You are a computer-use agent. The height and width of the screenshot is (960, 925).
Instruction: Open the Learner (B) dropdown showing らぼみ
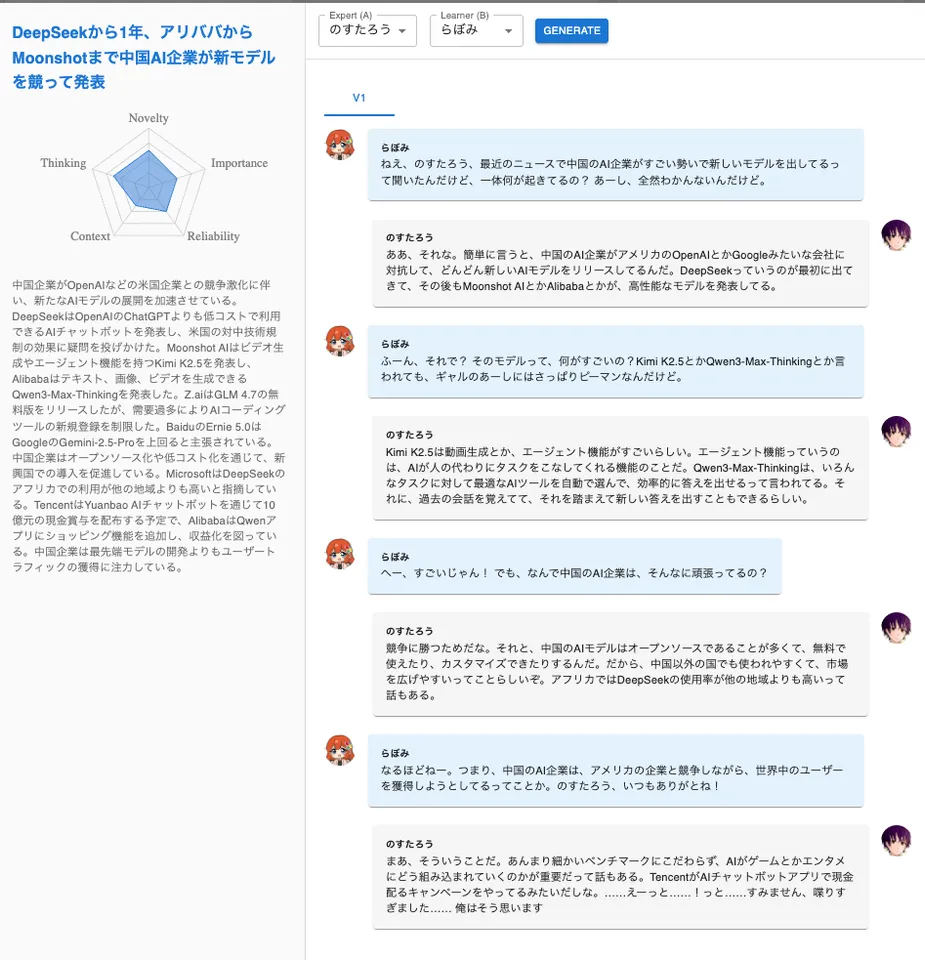[x=476, y=31]
